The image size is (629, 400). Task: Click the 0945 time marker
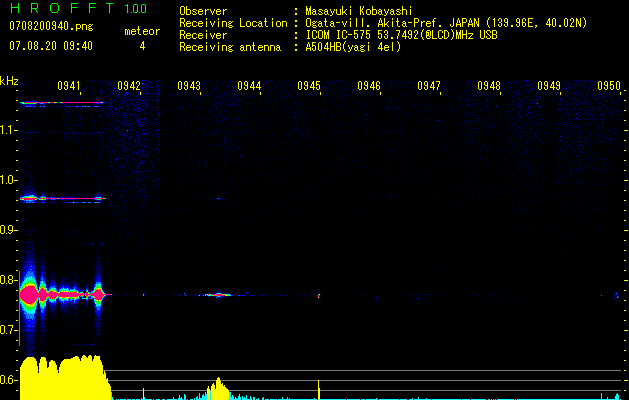click(x=309, y=86)
